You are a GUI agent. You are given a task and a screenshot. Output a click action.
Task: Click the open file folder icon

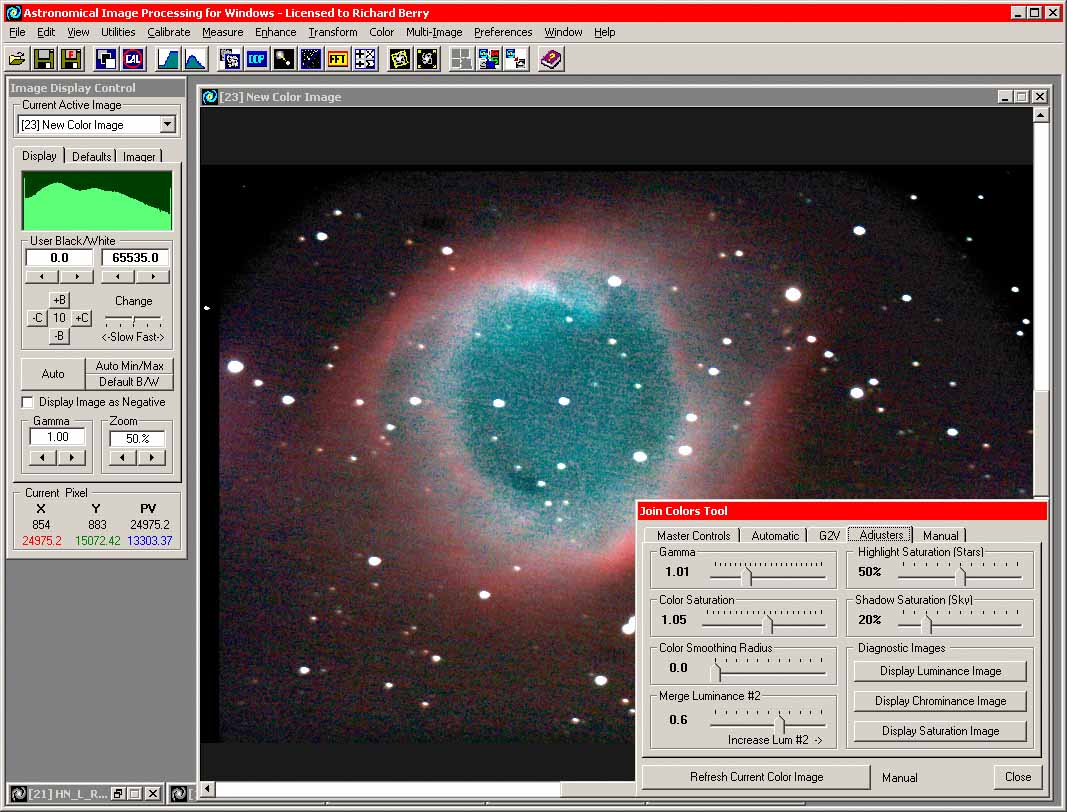[x=17, y=59]
